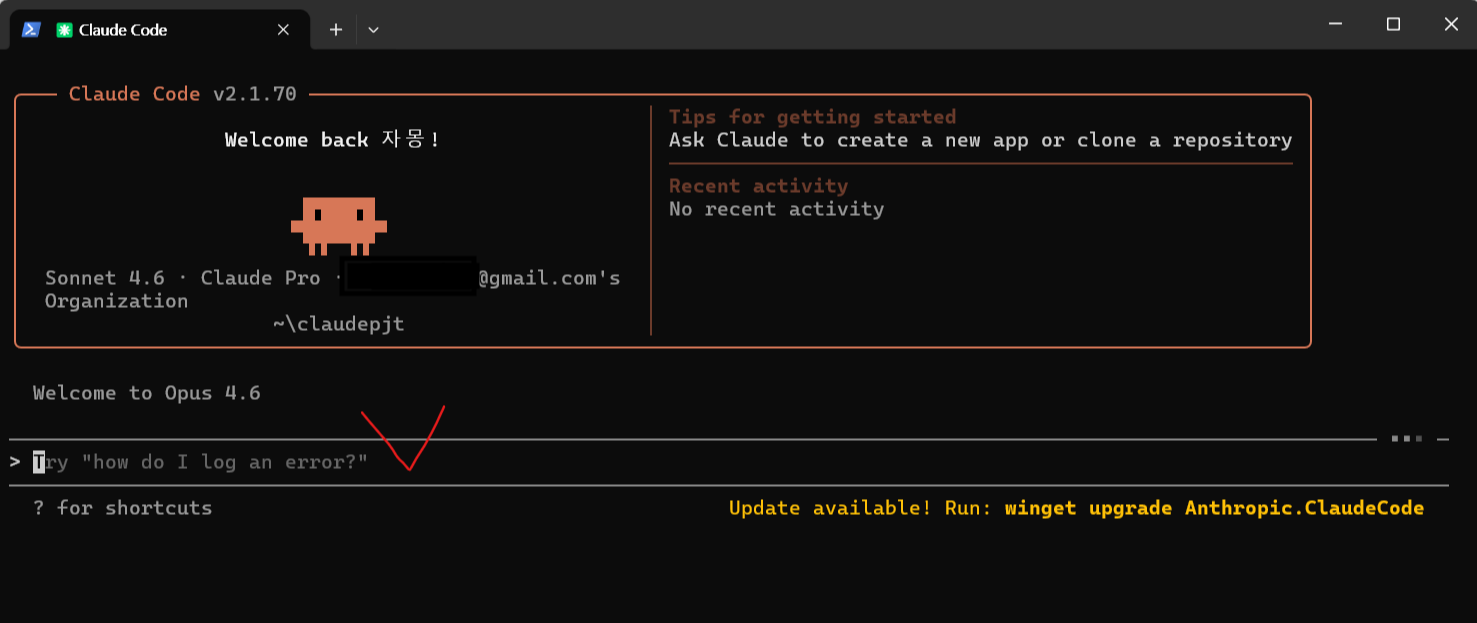Close the terminal window
Image resolution: width=1477 pixels, height=623 pixels.
1451,24
